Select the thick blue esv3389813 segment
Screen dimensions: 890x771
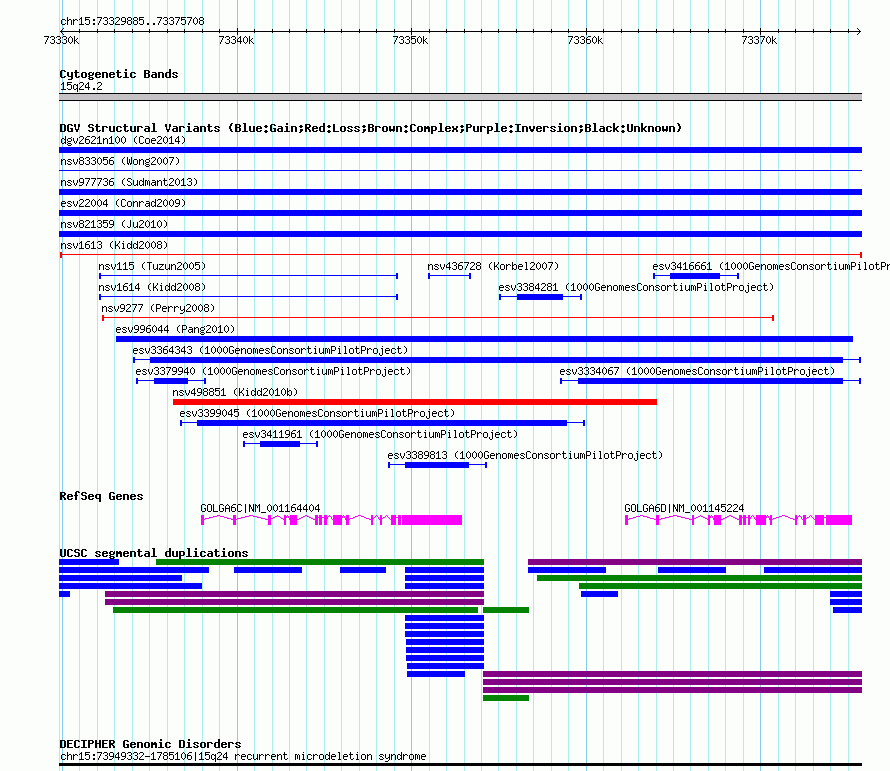pos(437,465)
